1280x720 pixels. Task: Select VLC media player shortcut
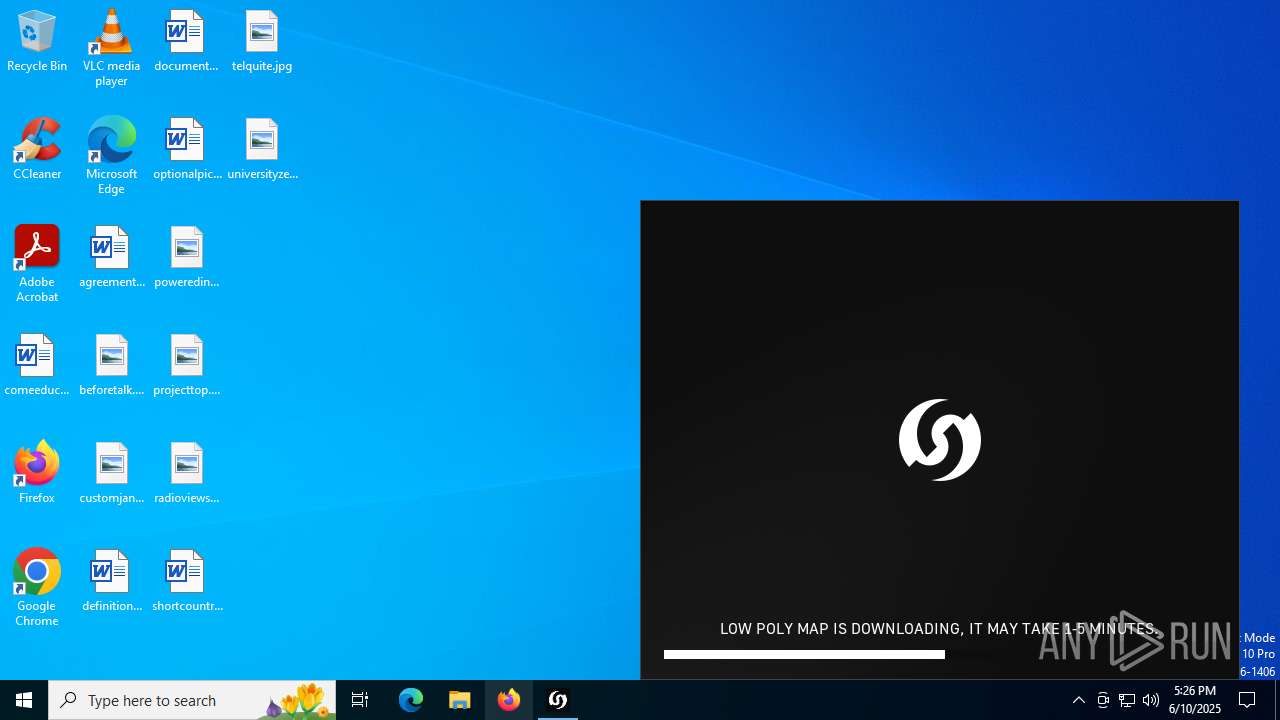click(111, 48)
